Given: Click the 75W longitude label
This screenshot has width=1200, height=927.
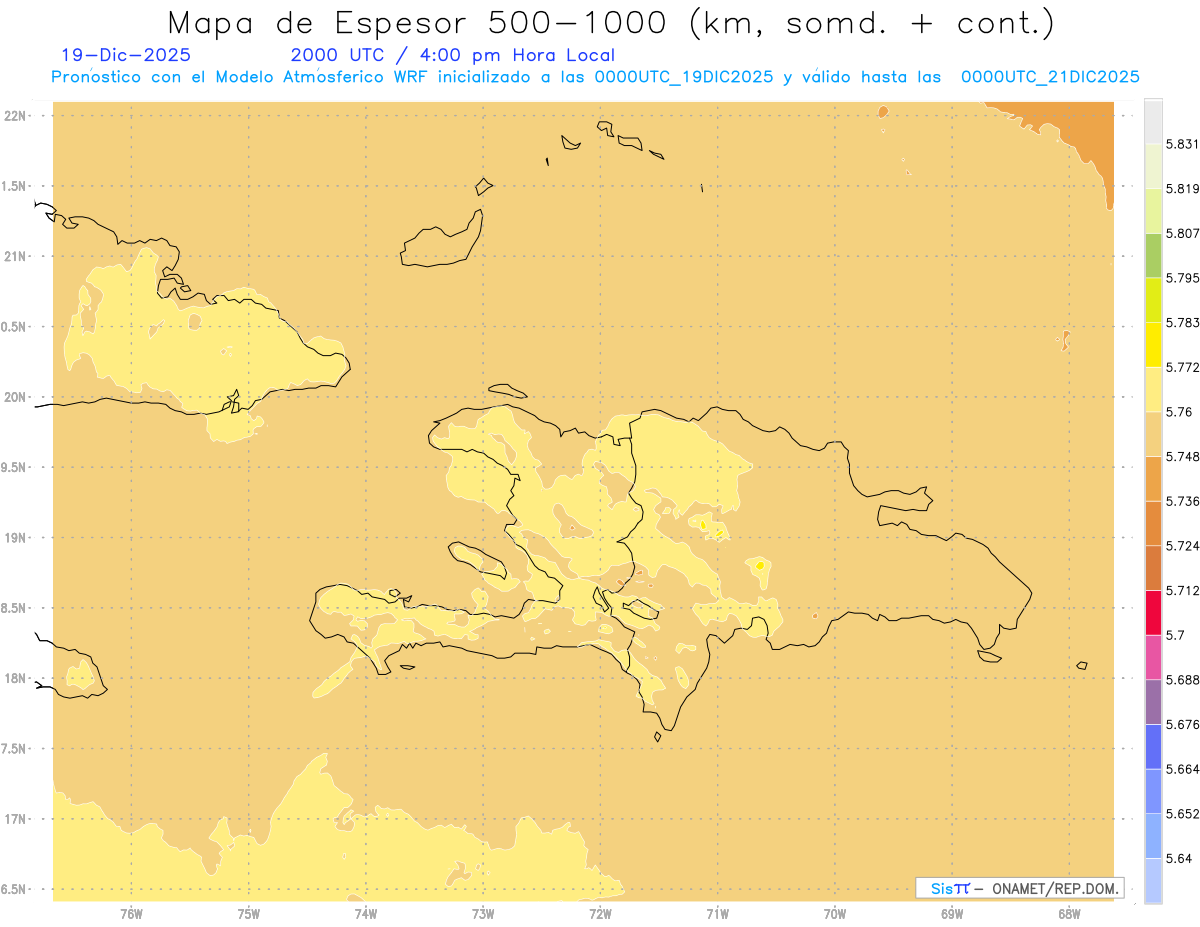Looking at the screenshot, I should coord(248,914).
